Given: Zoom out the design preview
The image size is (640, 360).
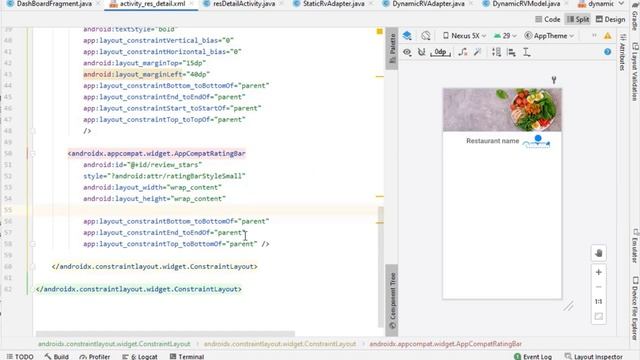Looking at the screenshot, I should (598, 287).
